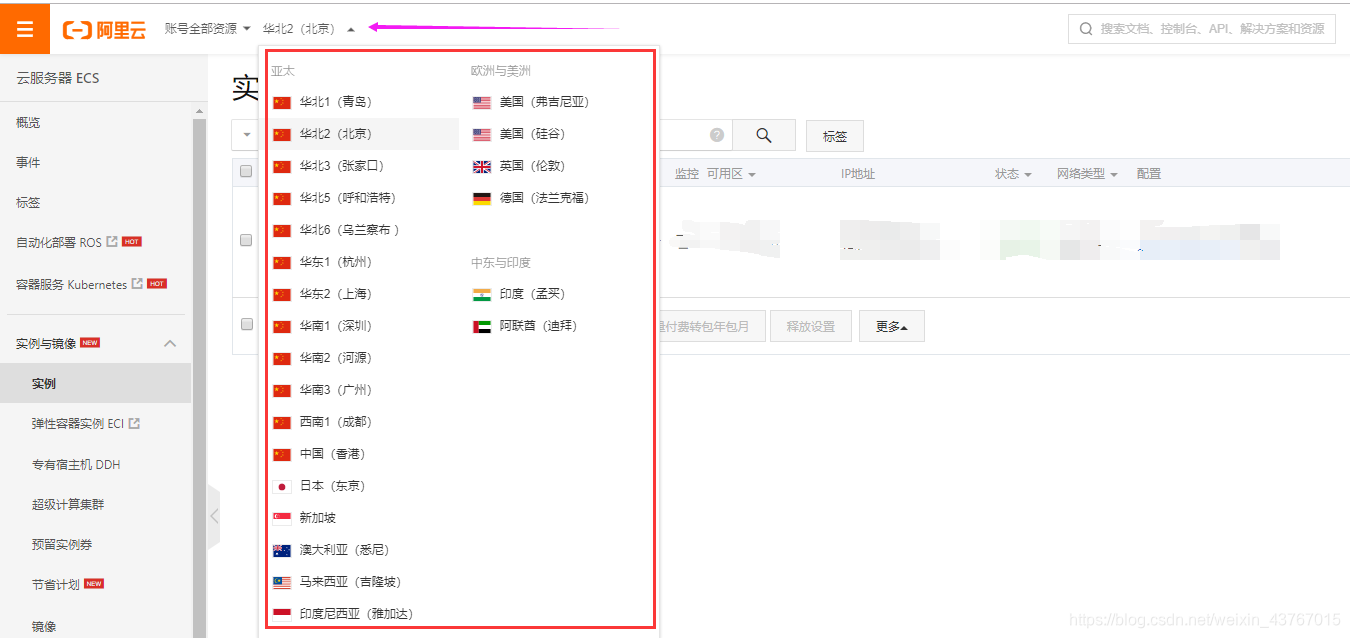Click China flag next to 华北1（青岛）
The width and height of the screenshot is (1350, 638).
(281, 102)
